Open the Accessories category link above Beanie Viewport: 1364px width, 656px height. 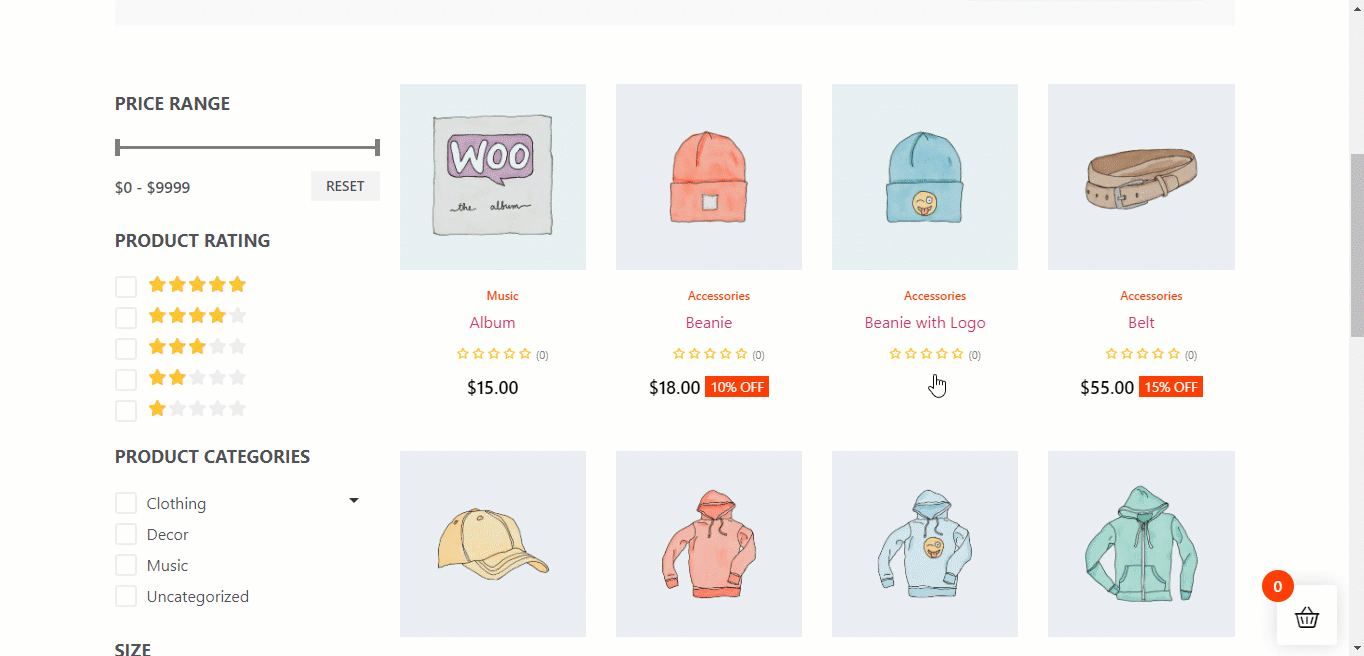[718, 296]
